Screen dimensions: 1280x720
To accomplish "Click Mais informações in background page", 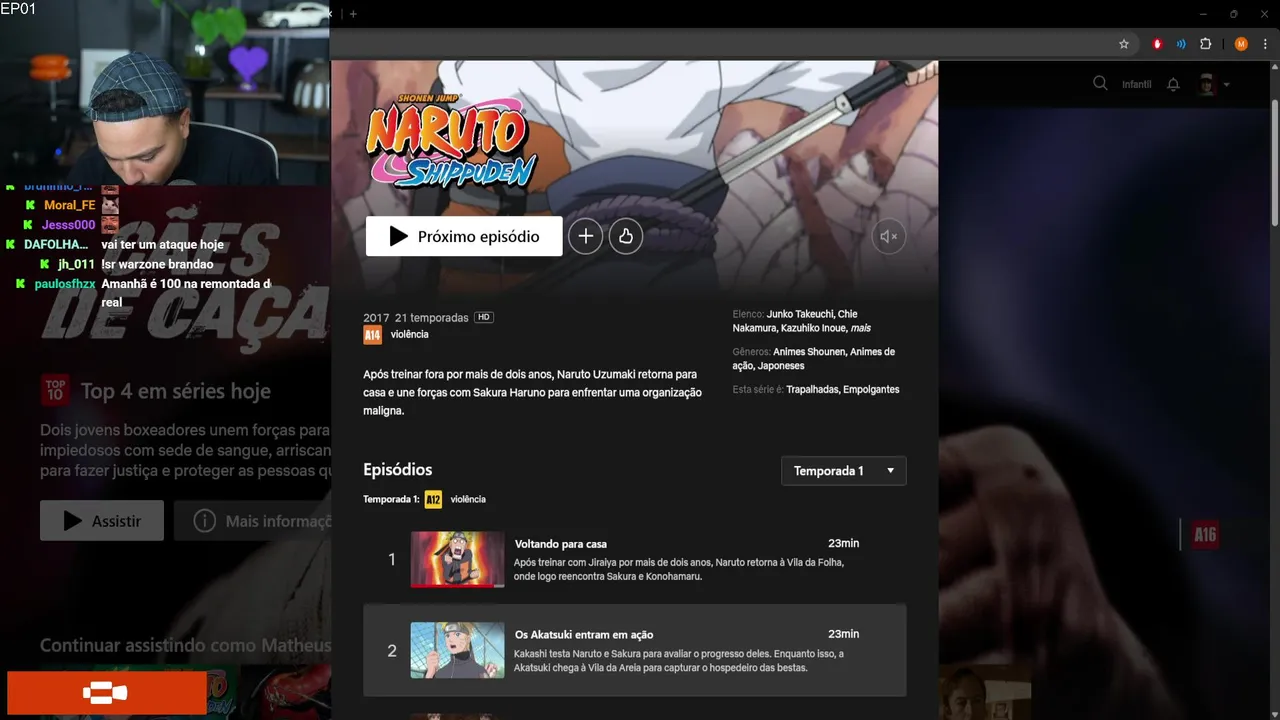I will (253, 521).
